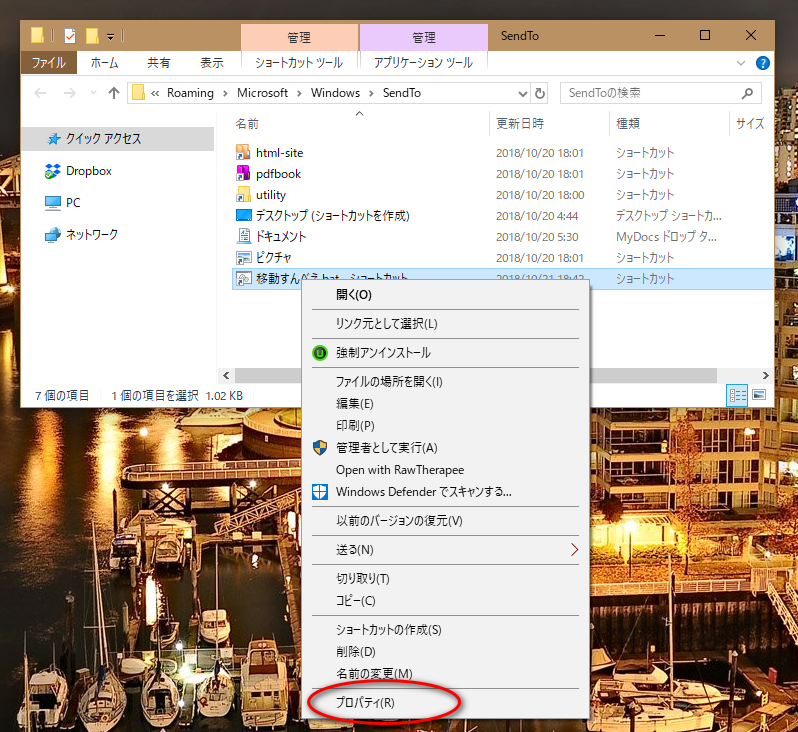Choose プロパティ(R) from the context menu
Image resolution: width=798 pixels, height=732 pixels.
pos(365,702)
